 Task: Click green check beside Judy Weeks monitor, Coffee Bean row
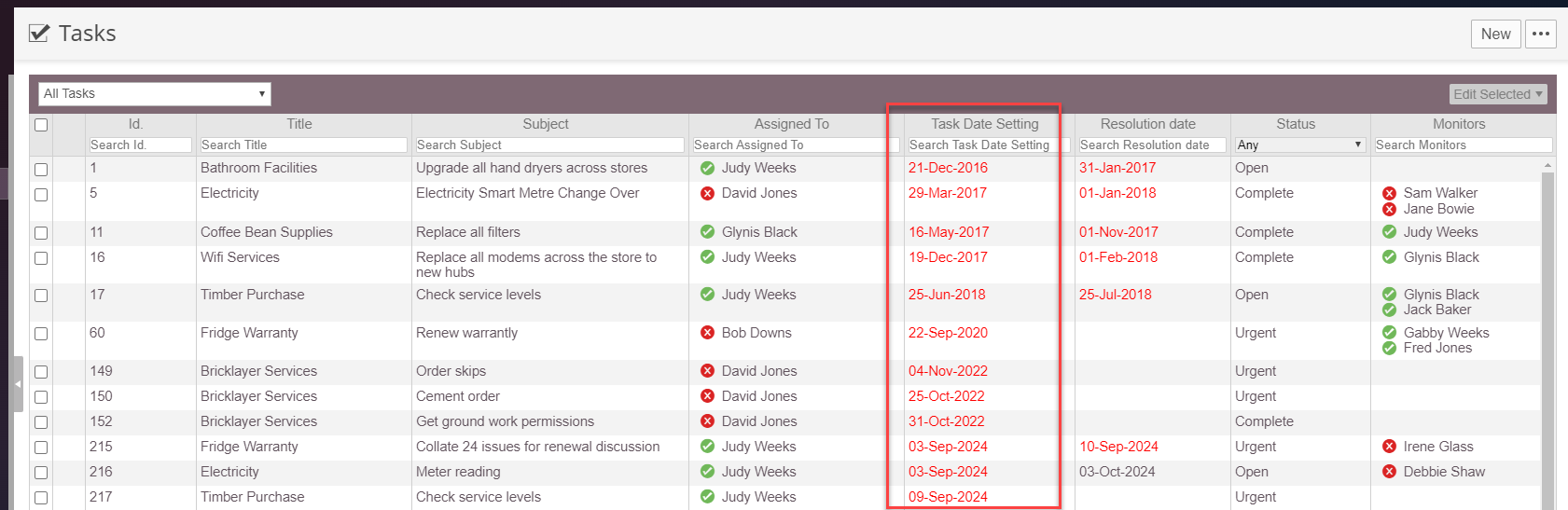(x=1389, y=232)
